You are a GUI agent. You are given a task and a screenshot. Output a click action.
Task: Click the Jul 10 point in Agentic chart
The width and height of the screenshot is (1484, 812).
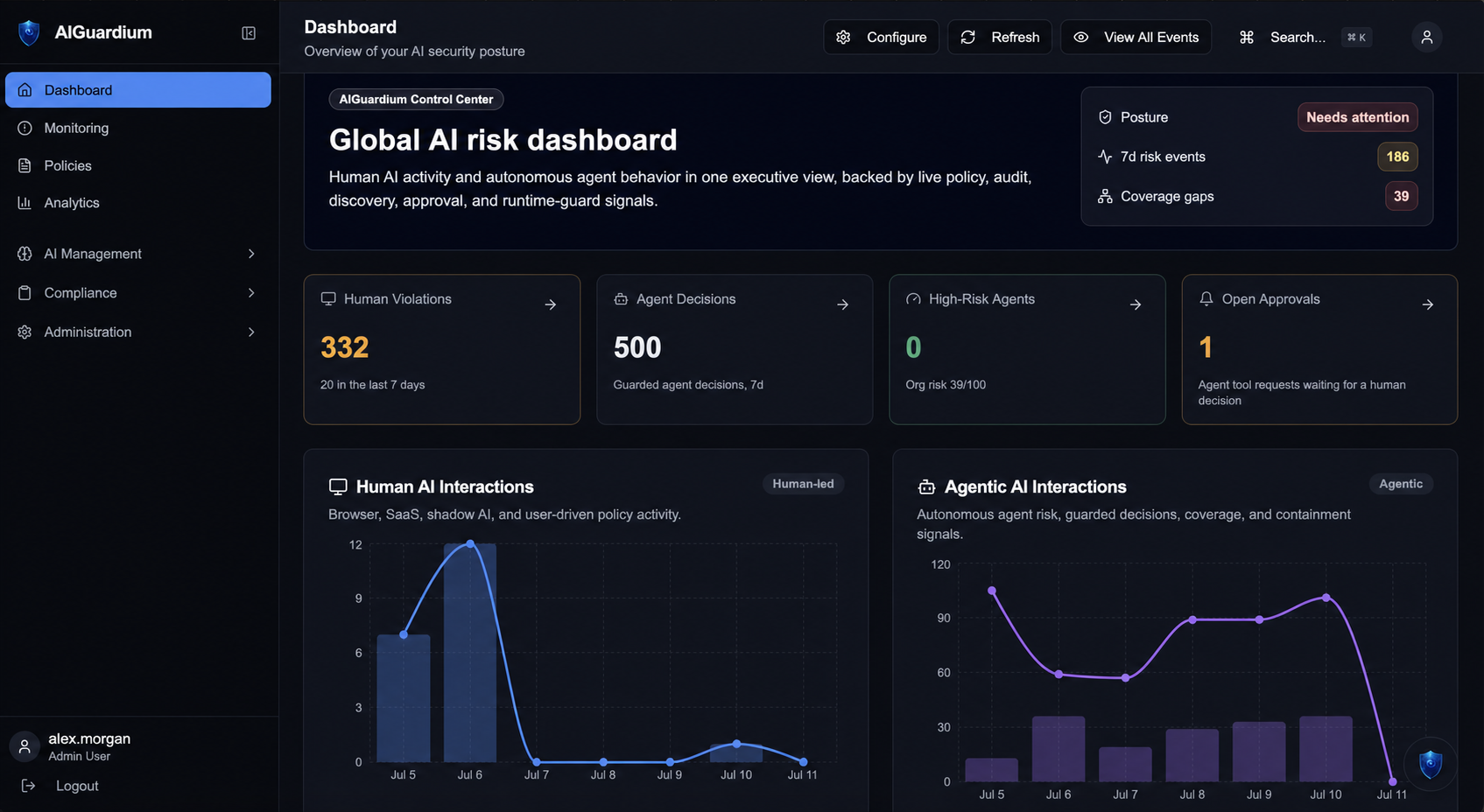click(x=1326, y=598)
